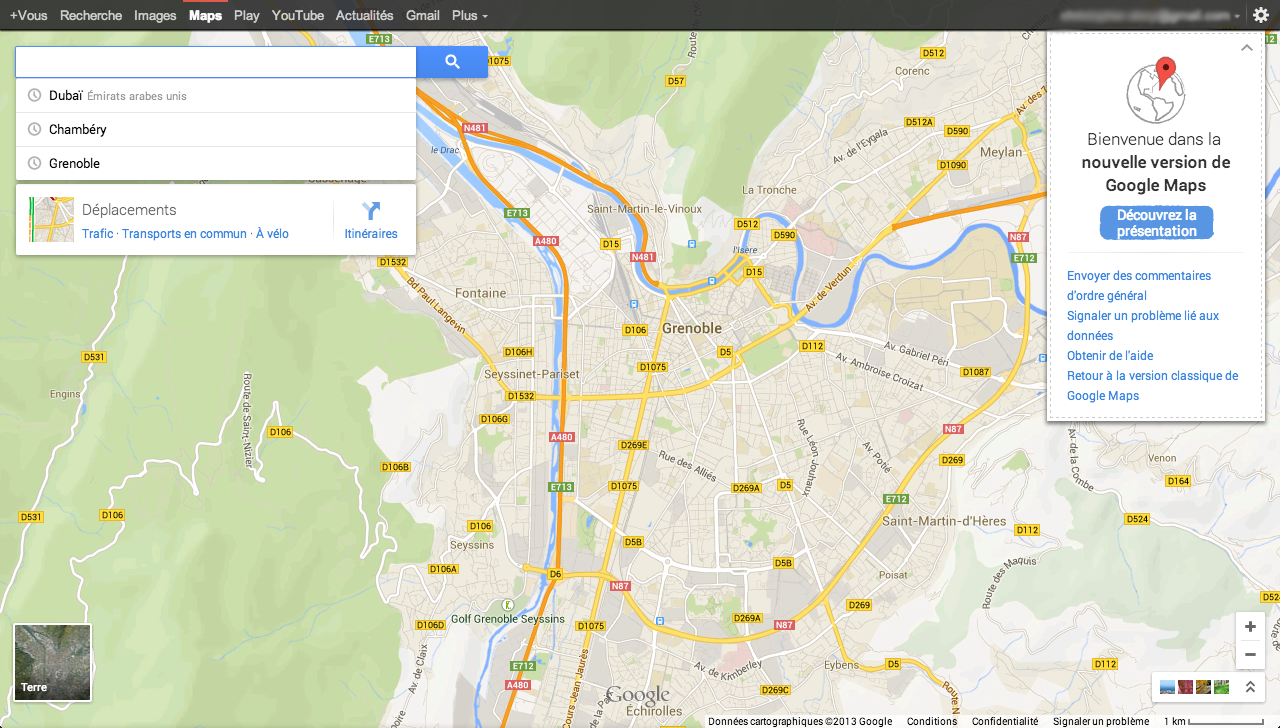
Task: Click the Fontaine label on the map
Action: [480, 293]
